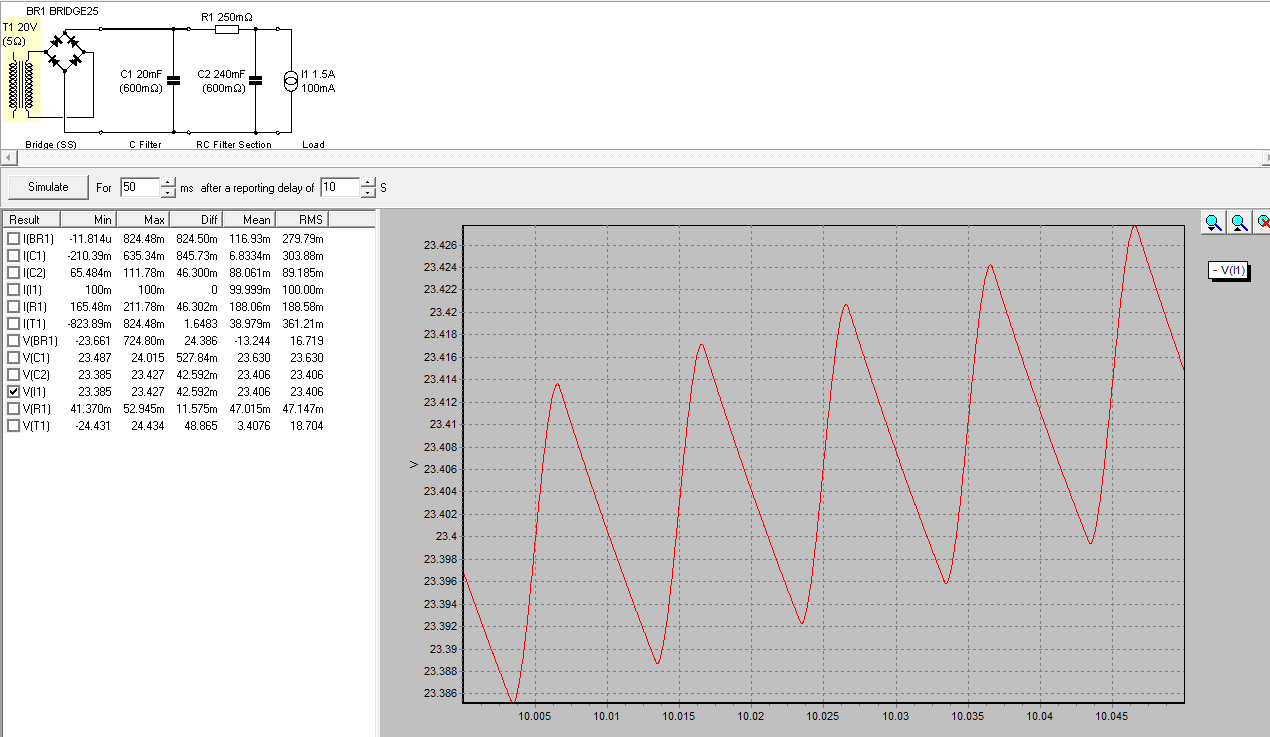This screenshot has height=737, width=1270.
Task: Click the I(T1) diff value 1.6483
Action: [200, 324]
